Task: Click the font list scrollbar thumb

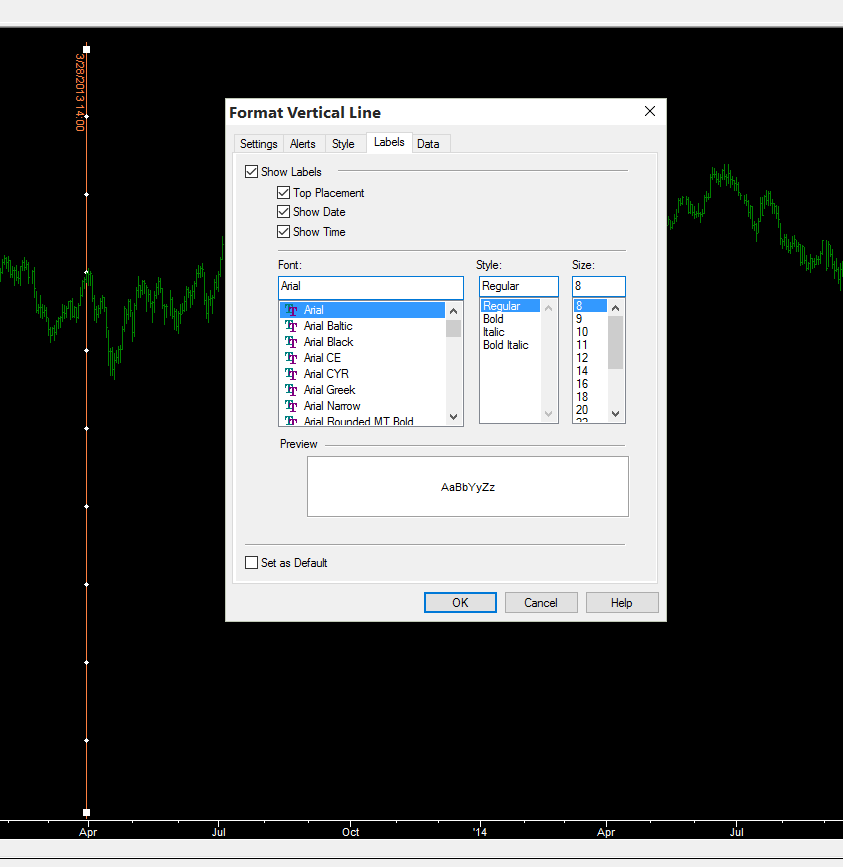Action: pos(454,328)
